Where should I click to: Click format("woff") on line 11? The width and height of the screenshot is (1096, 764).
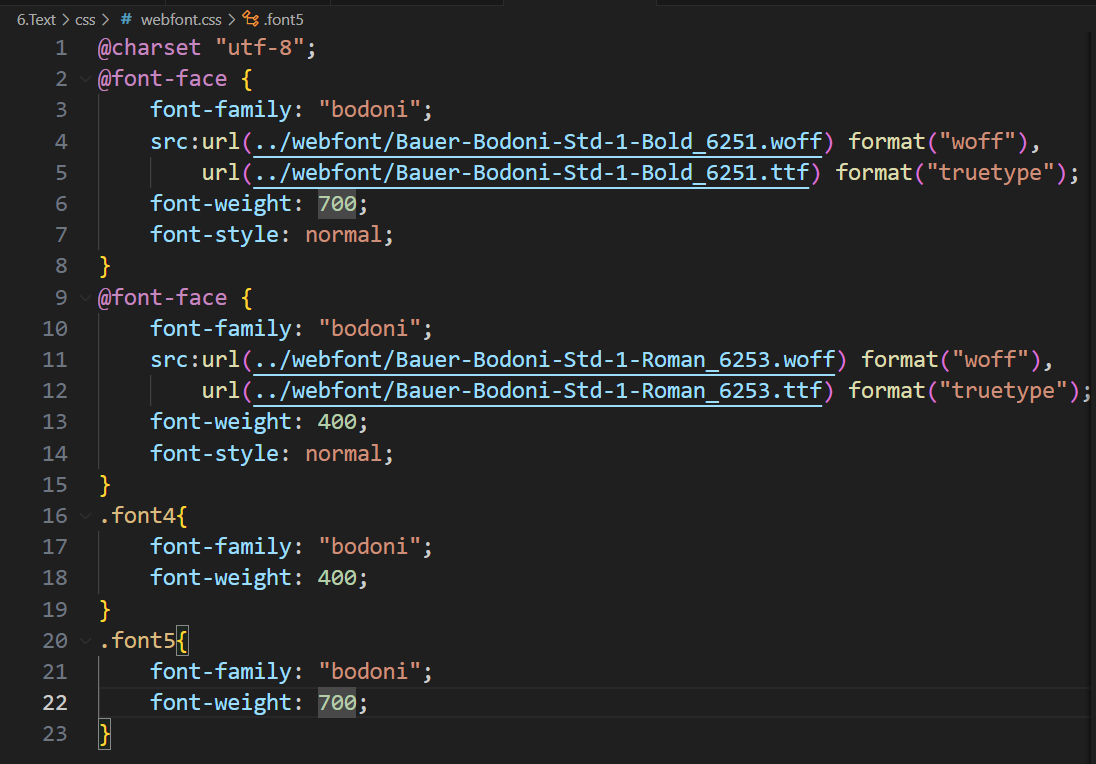pos(951,360)
